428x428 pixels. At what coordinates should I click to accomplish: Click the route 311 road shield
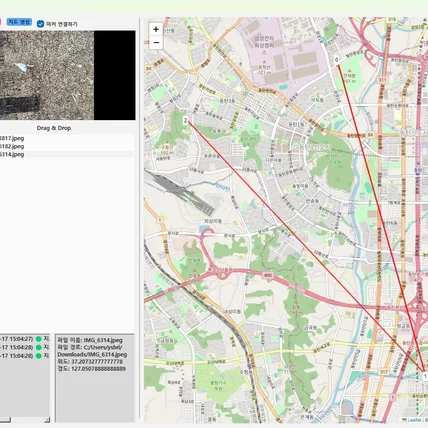(x=382, y=80)
